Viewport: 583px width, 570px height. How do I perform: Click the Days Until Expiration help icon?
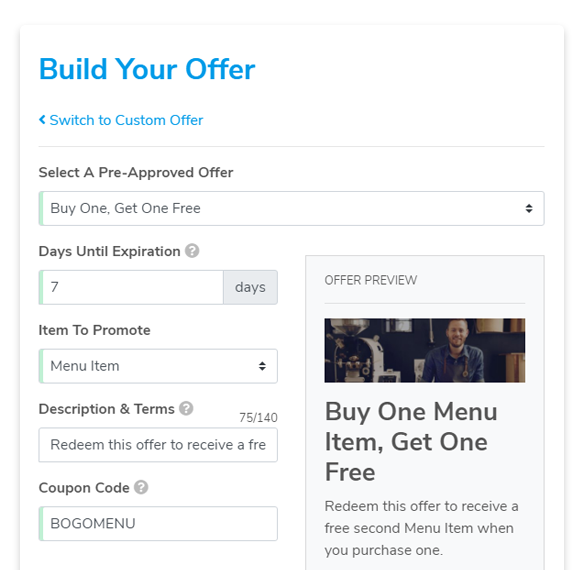pyautogui.click(x=192, y=251)
